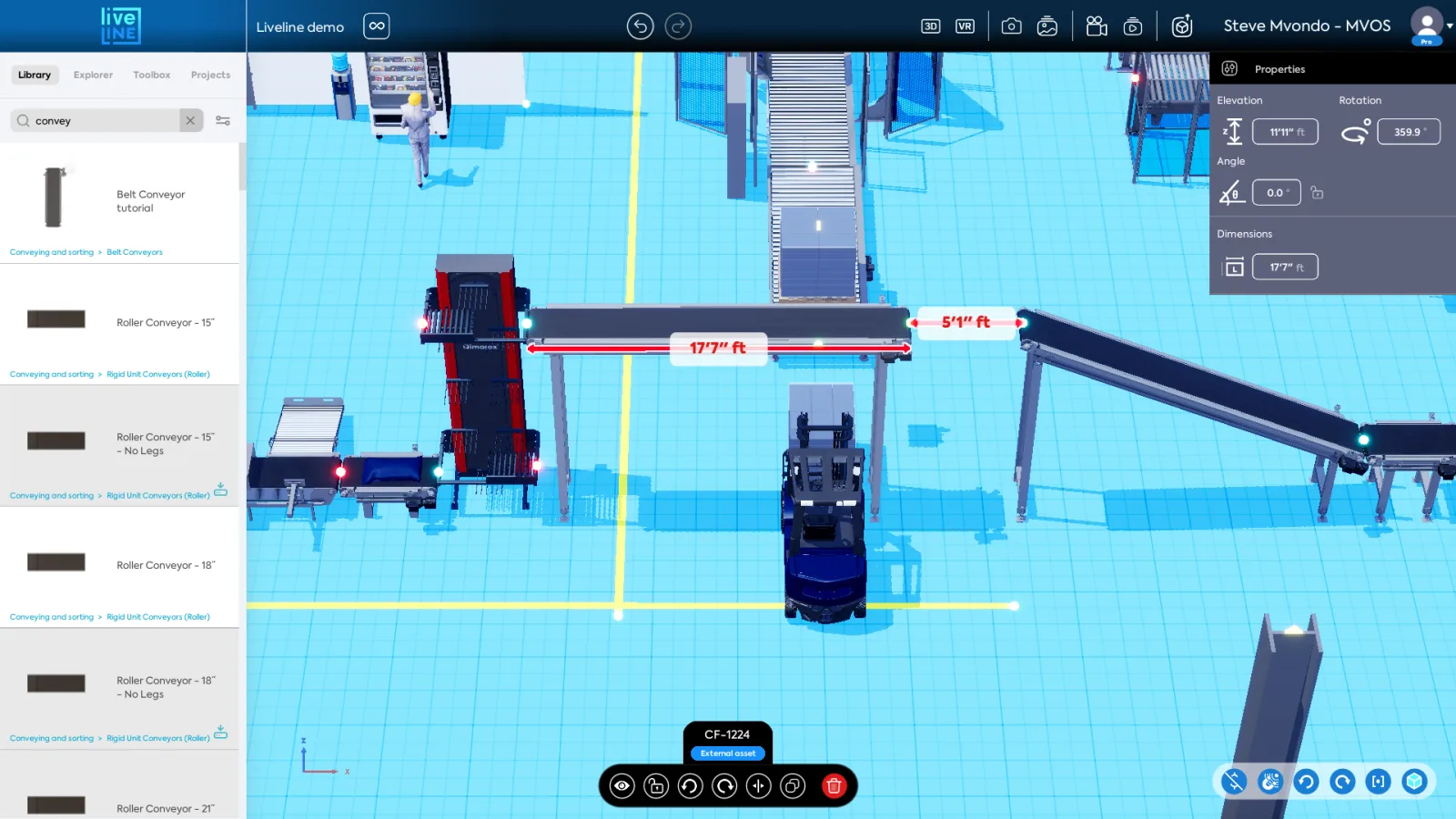Open the Belt Conveyors category link
Screen dimensions: 1456x819
(x=135, y=252)
